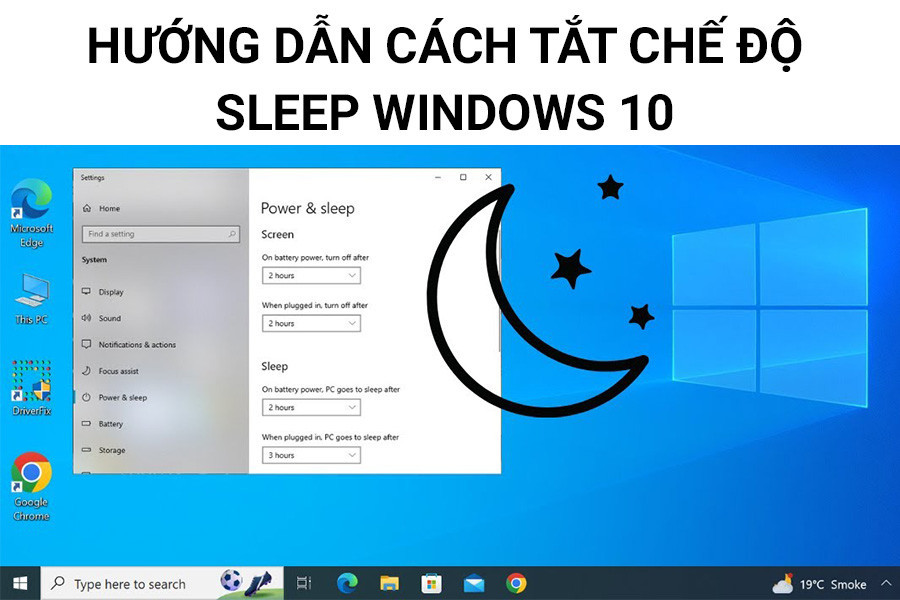The height and width of the screenshot is (600, 900).
Task: Open Microsoft Store from the taskbar
Action: [431, 583]
